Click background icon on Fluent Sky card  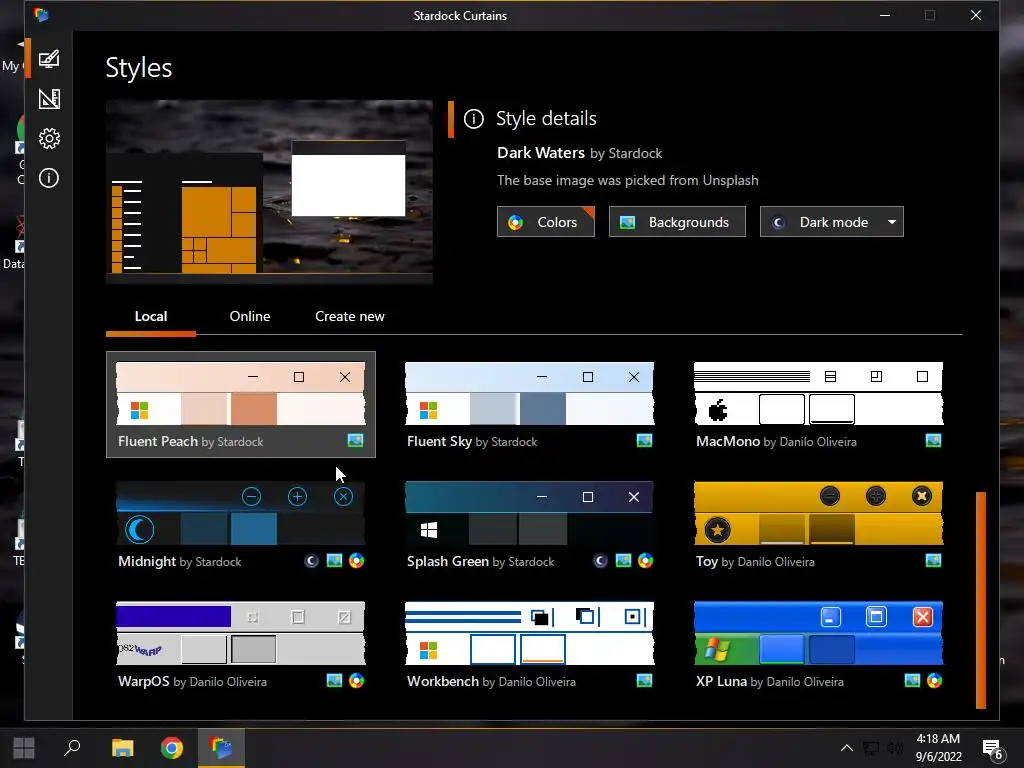click(x=645, y=441)
